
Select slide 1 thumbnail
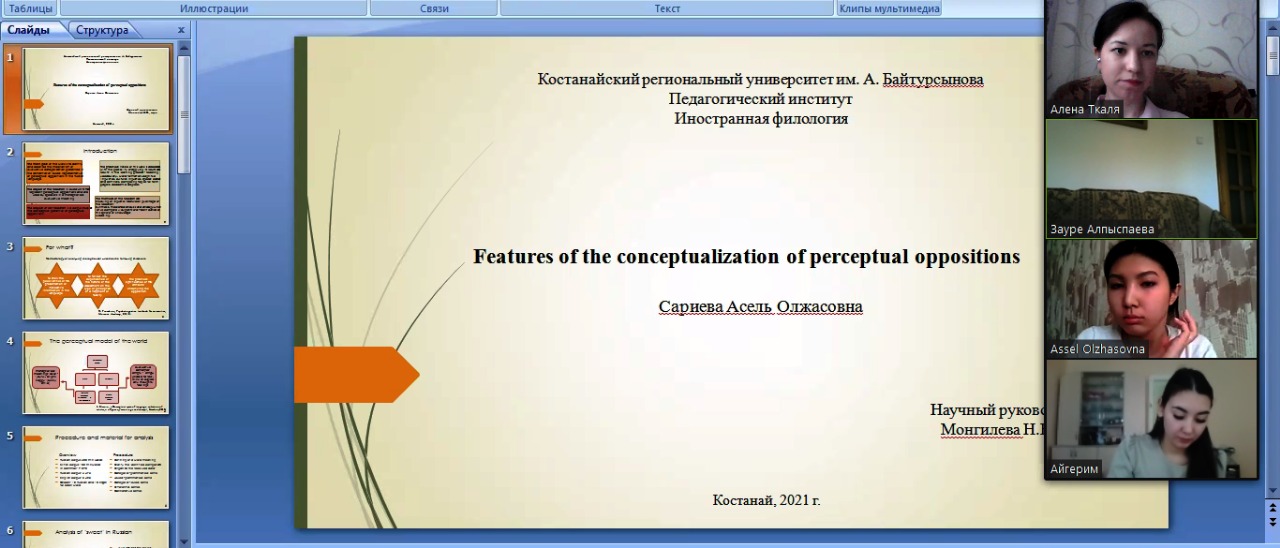point(98,90)
